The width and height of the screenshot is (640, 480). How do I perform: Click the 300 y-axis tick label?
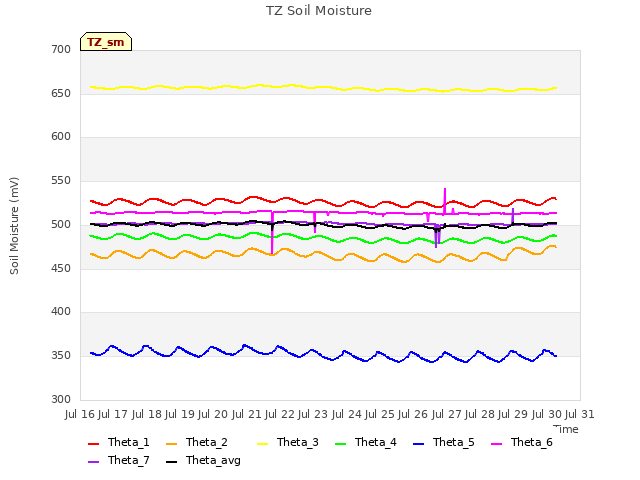[61, 399]
